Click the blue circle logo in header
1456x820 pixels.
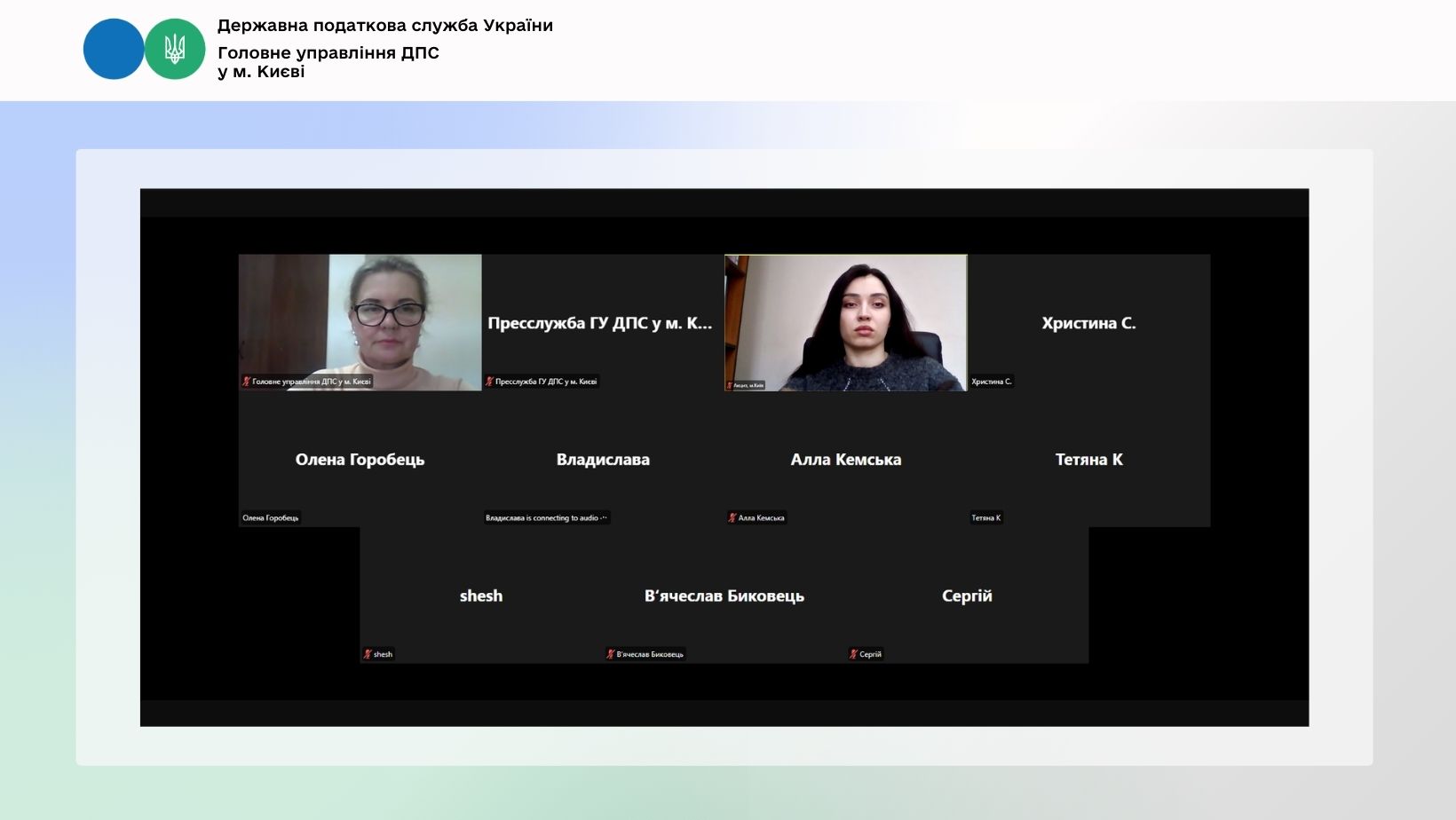pos(113,50)
